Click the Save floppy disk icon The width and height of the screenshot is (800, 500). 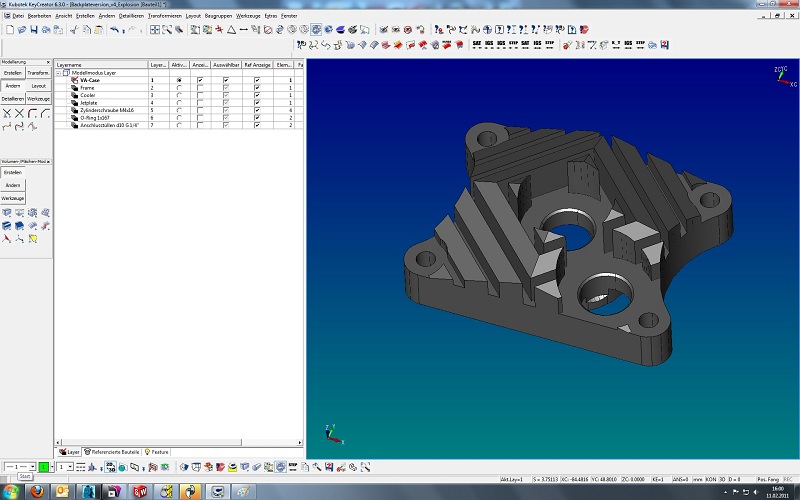pyautogui.click(x=34, y=30)
